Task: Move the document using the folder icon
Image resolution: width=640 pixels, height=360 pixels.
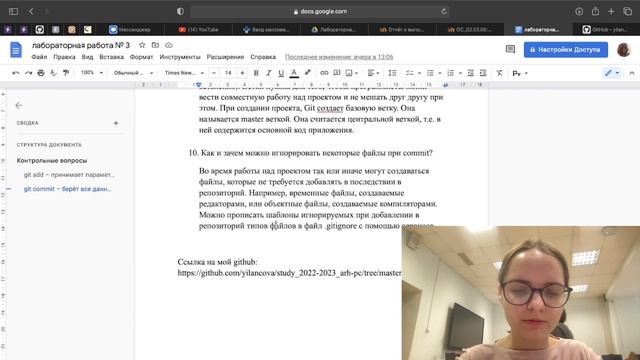Action: click(155, 45)
